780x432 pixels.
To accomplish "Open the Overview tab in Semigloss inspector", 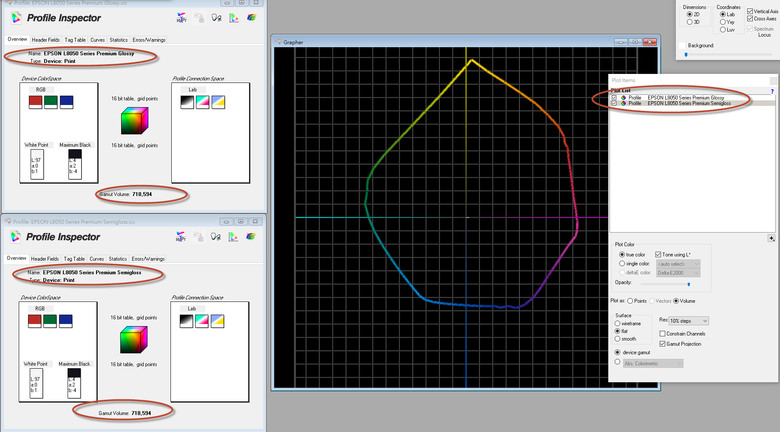I will tap(16, 258).
